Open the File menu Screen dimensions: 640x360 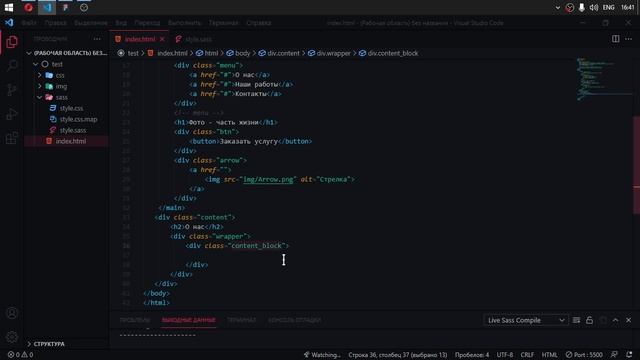29,23
